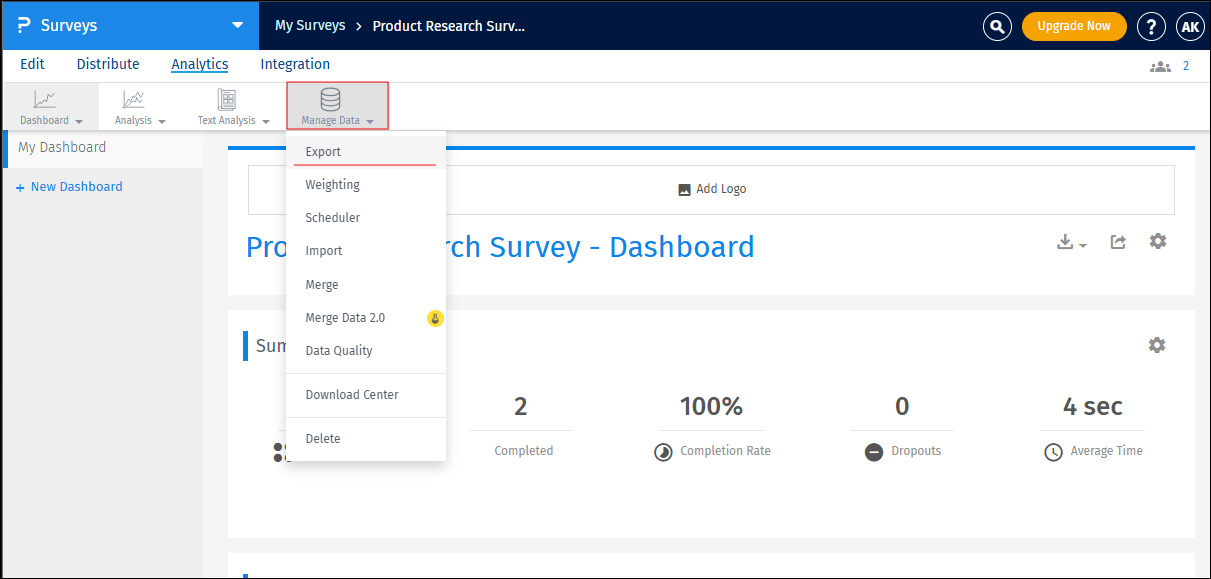
Task: Choose Delete from the open menu
Action: coord(322,438)
